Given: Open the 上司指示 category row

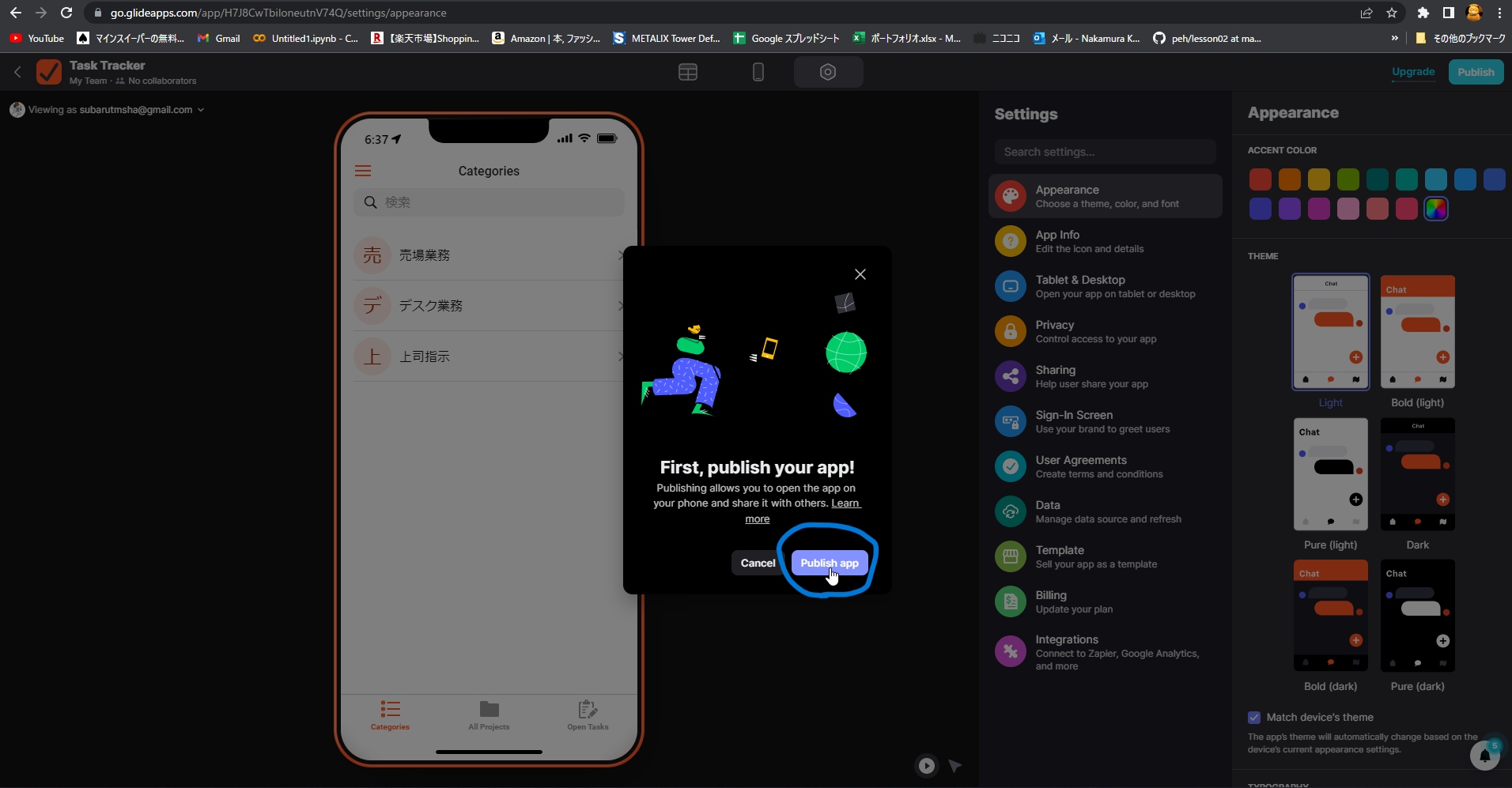Looking at the screenshot, I should (489, 356).
